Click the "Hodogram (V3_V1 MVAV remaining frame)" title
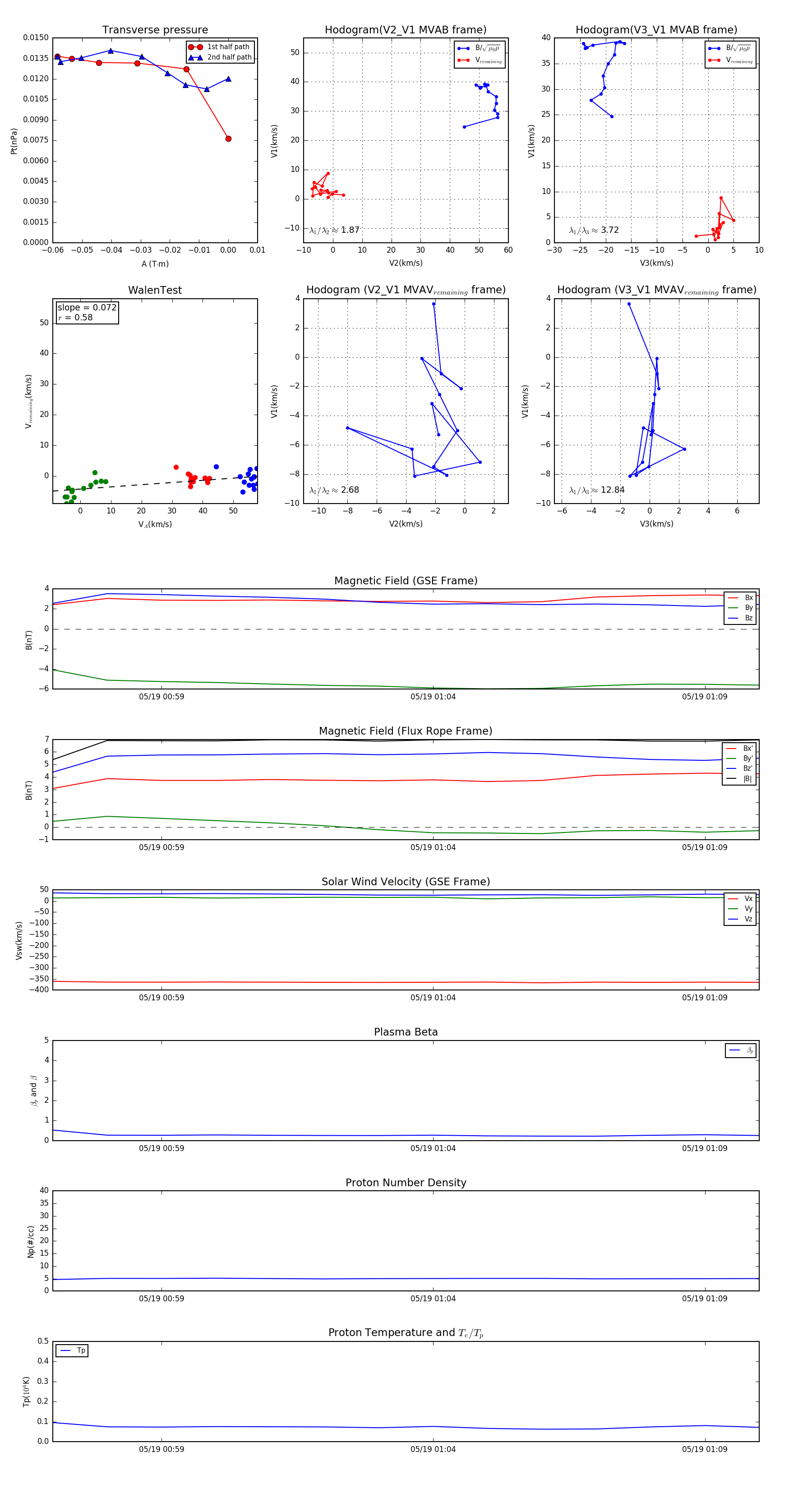Screen dimensions: 812x1489 tap(656, 290)
